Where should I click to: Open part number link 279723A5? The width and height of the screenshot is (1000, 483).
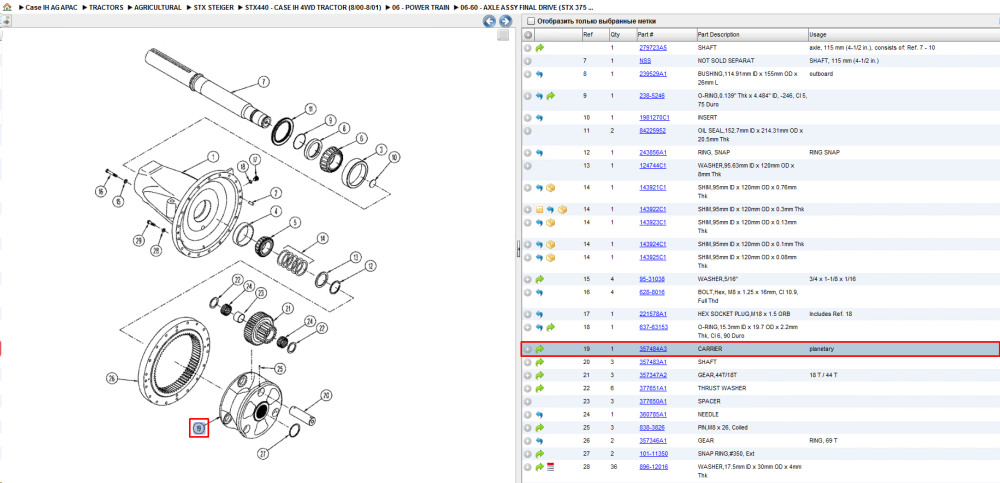click(x=652, y=48)
